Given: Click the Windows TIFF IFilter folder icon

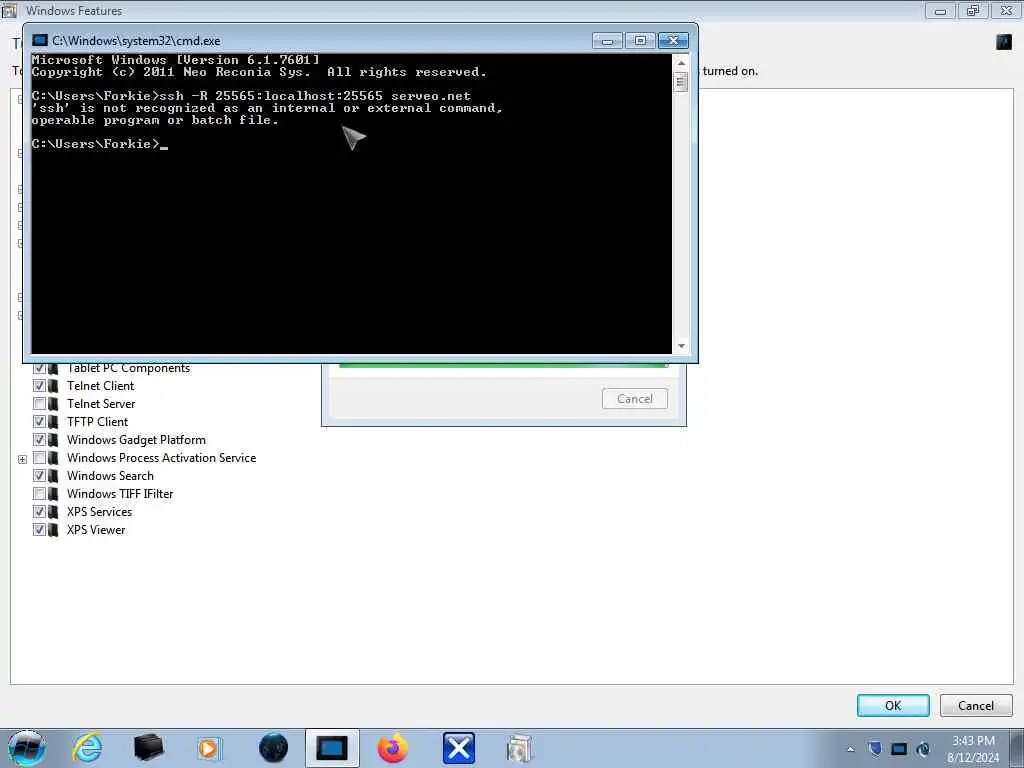Looking at the screenshot, I should coord(54,494).
